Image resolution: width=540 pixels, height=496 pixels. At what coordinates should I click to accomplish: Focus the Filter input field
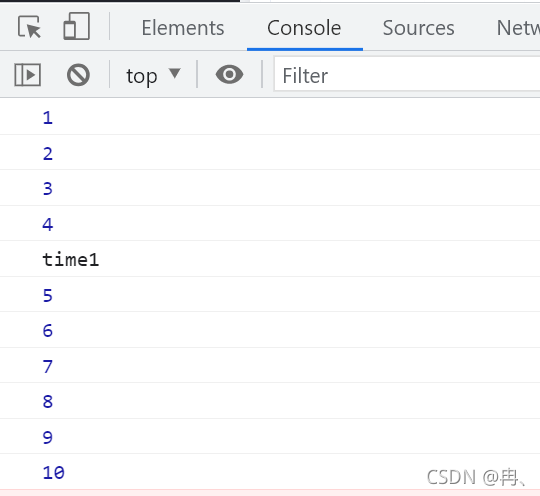tap(407, 74)
